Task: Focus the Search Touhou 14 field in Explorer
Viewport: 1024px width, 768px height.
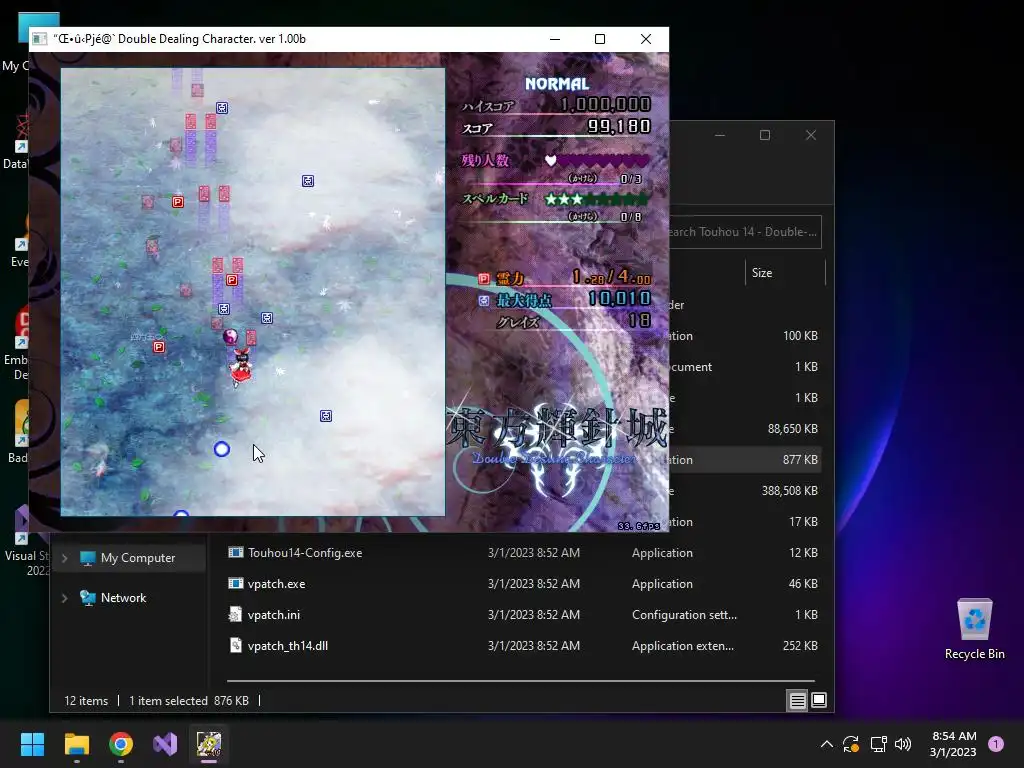Action: click(744, 232)
